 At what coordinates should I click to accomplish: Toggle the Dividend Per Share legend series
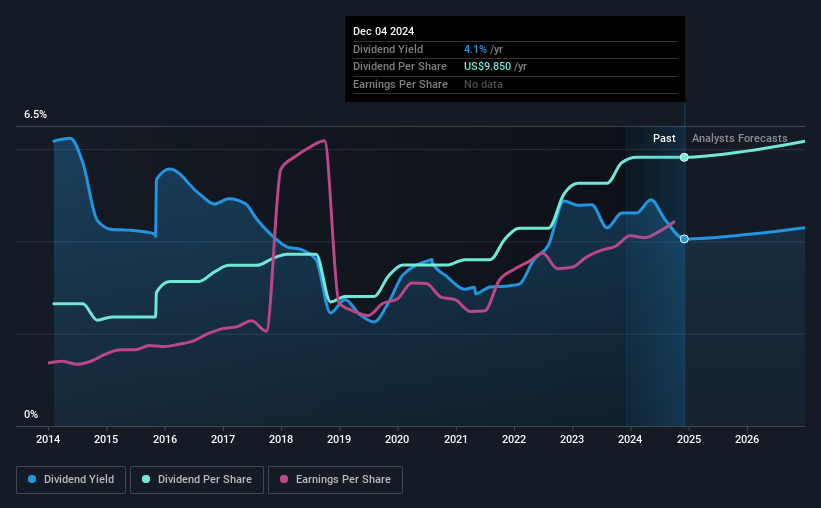[x=197, y=480]
